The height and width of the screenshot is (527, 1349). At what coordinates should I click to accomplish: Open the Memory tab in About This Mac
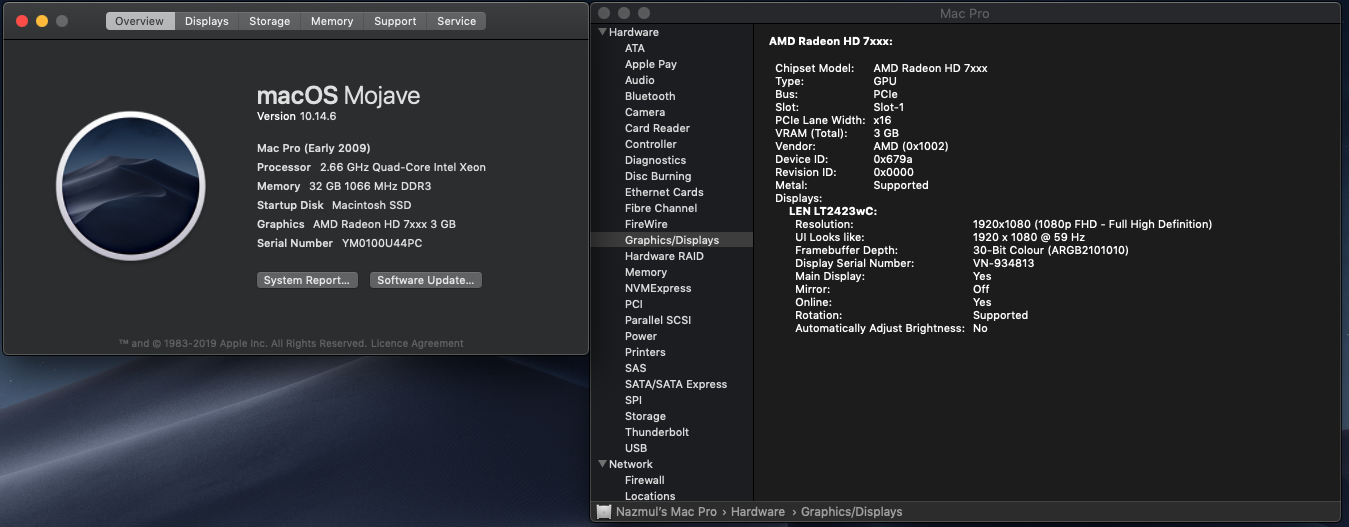332,21
